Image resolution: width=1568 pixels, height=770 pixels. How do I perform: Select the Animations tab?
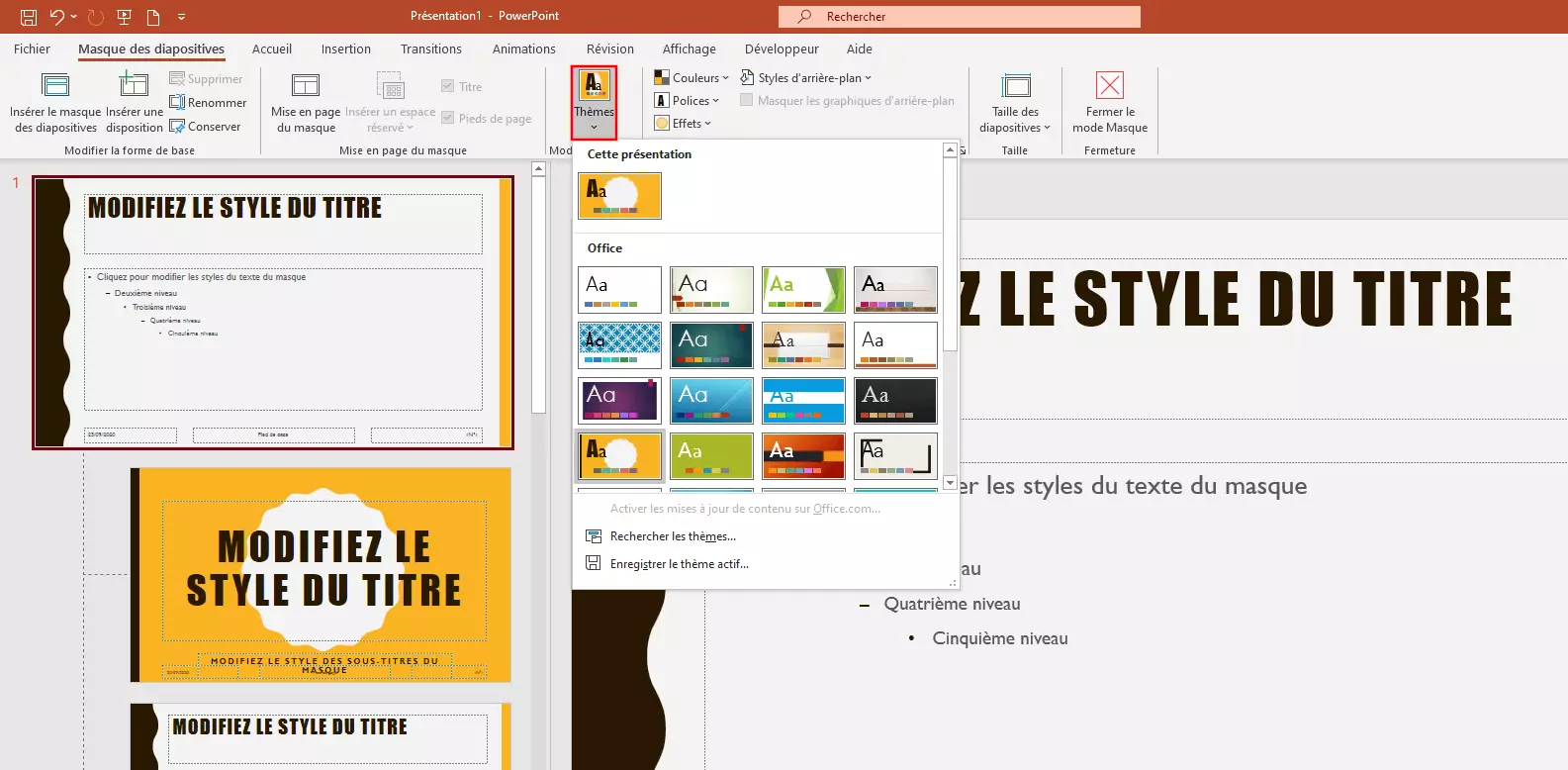pyautogui.click(x=524, y=48)
